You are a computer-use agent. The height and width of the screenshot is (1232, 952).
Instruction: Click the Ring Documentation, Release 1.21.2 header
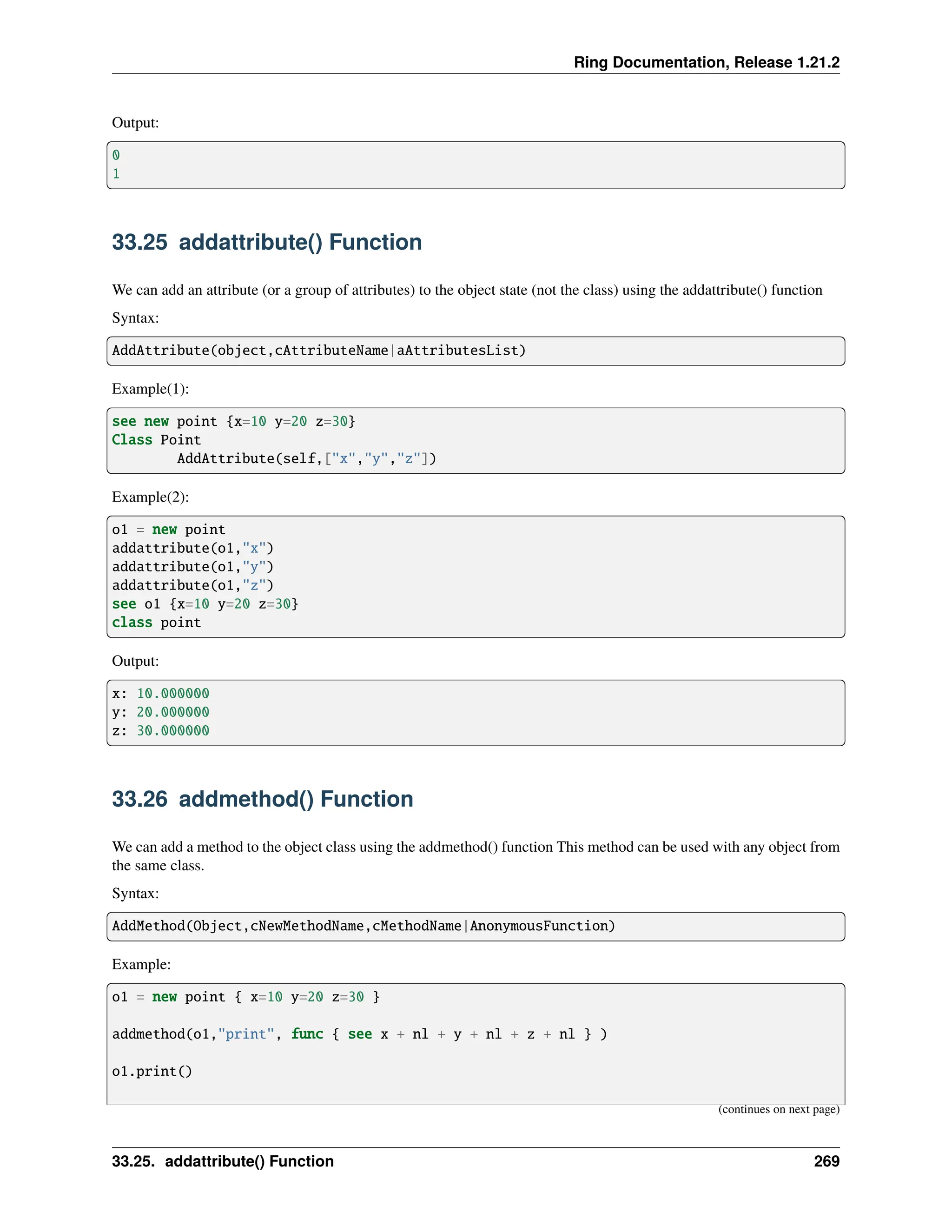[x=706, y=62]
